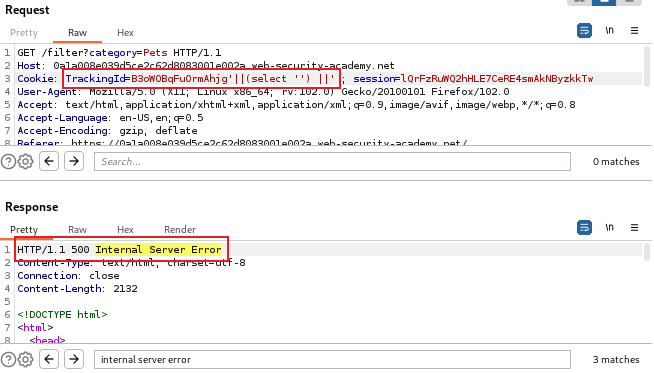Screen dimensions: 654x373
Task: Open search settings gear under Response
Action: click(x=25, y=359)
